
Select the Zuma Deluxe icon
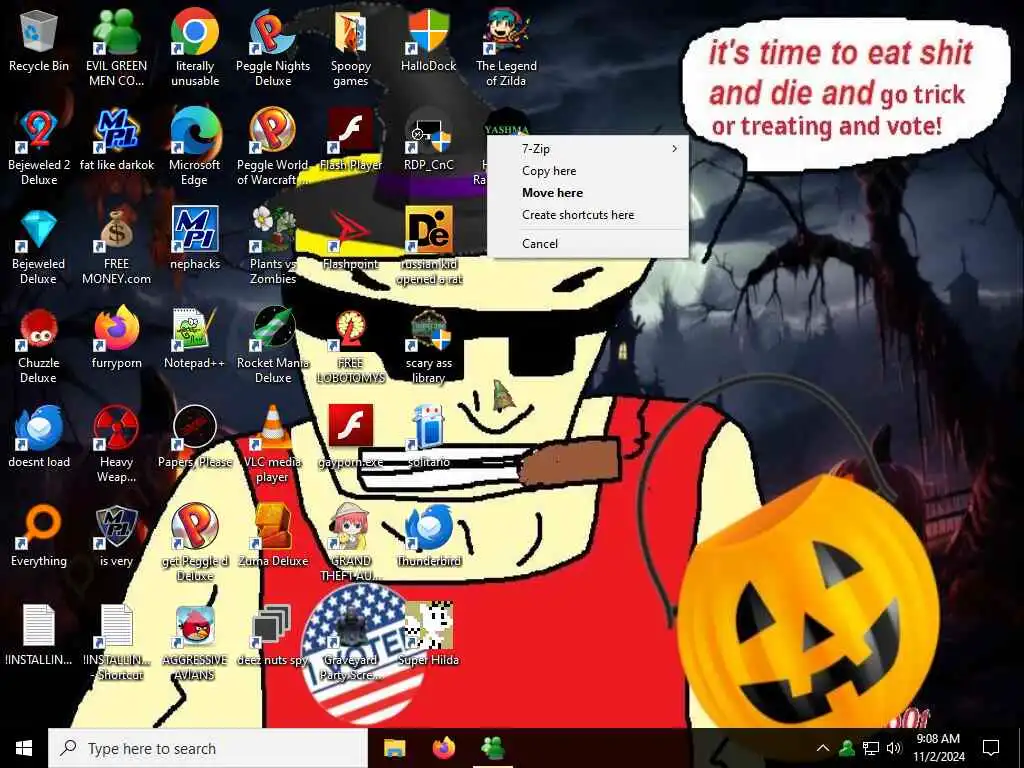pos(273,528)
